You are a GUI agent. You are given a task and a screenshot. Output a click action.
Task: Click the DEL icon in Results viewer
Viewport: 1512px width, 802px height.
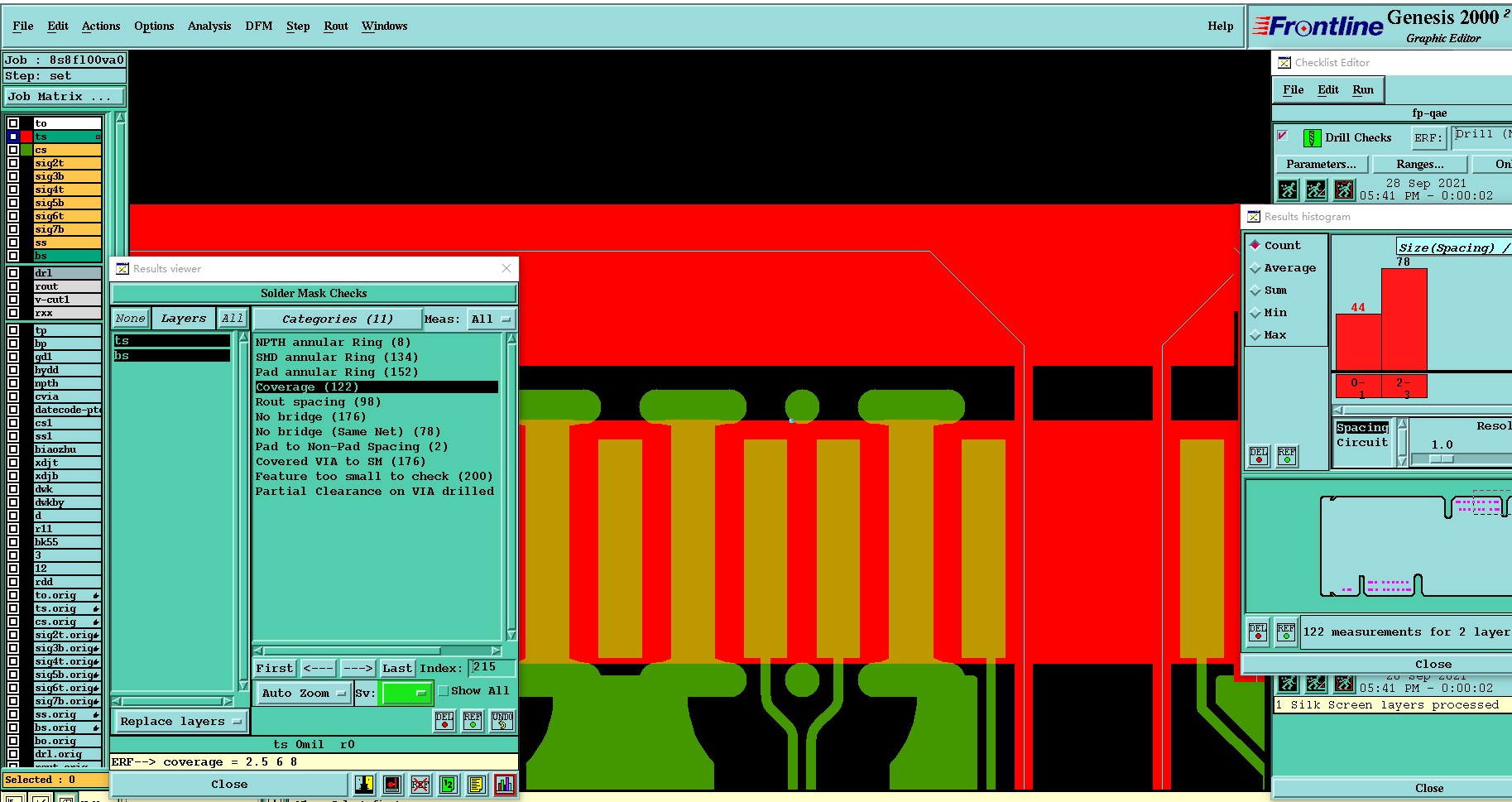click(444, 721)
